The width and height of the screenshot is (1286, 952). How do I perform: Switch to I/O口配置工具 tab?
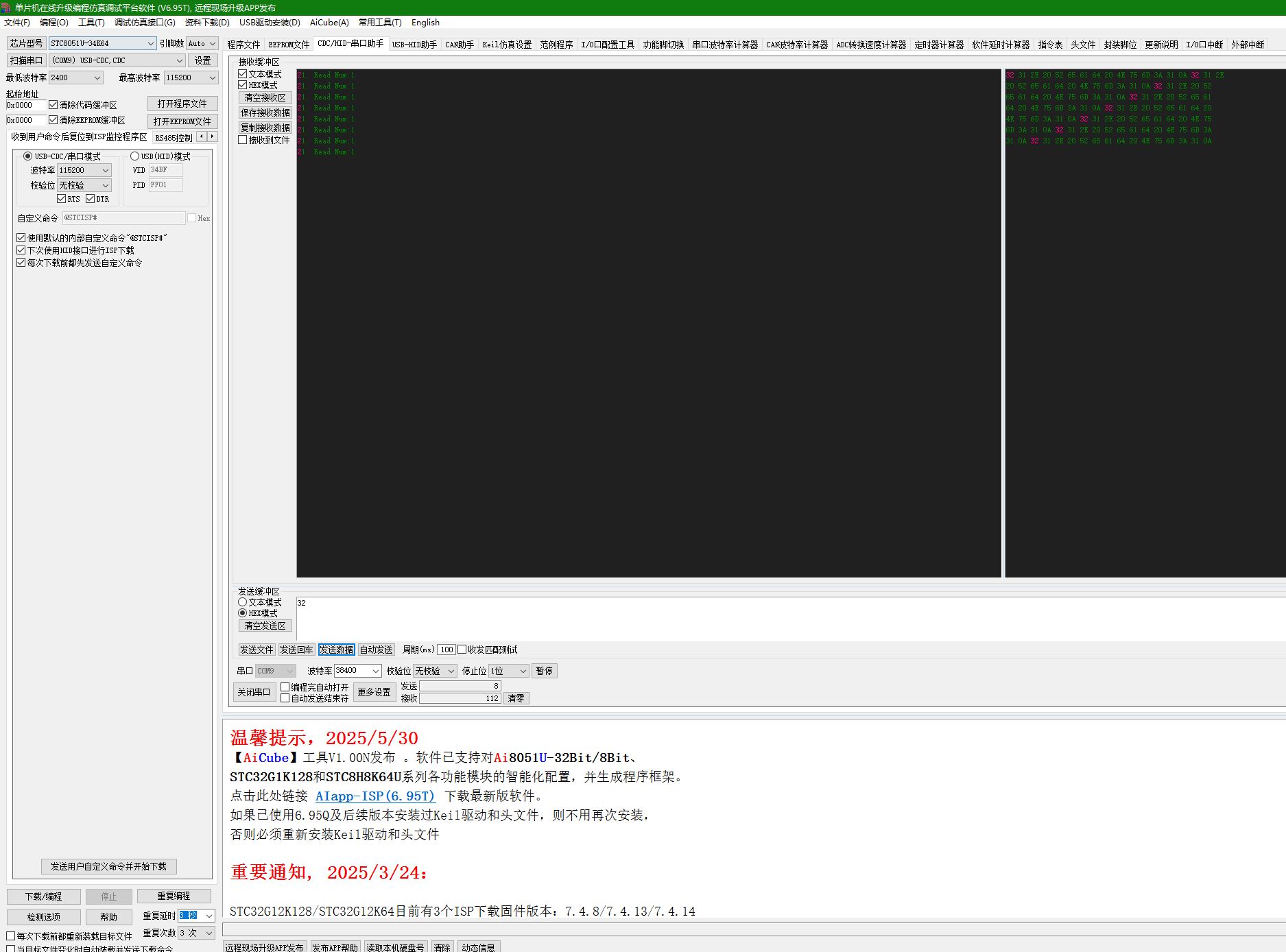[x=608, y=45]
